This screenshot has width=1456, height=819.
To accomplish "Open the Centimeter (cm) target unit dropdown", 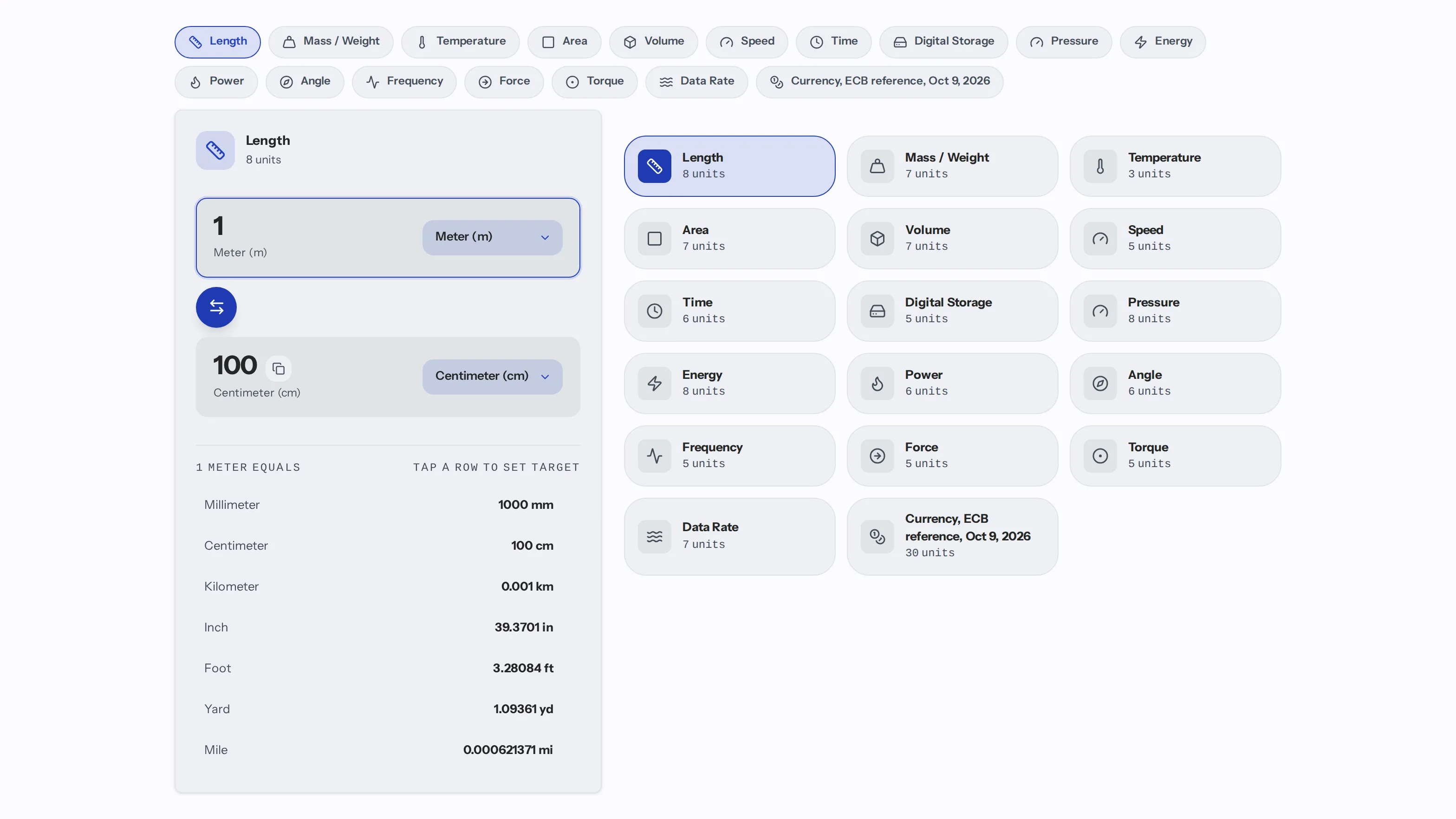I will click(492, 377).
